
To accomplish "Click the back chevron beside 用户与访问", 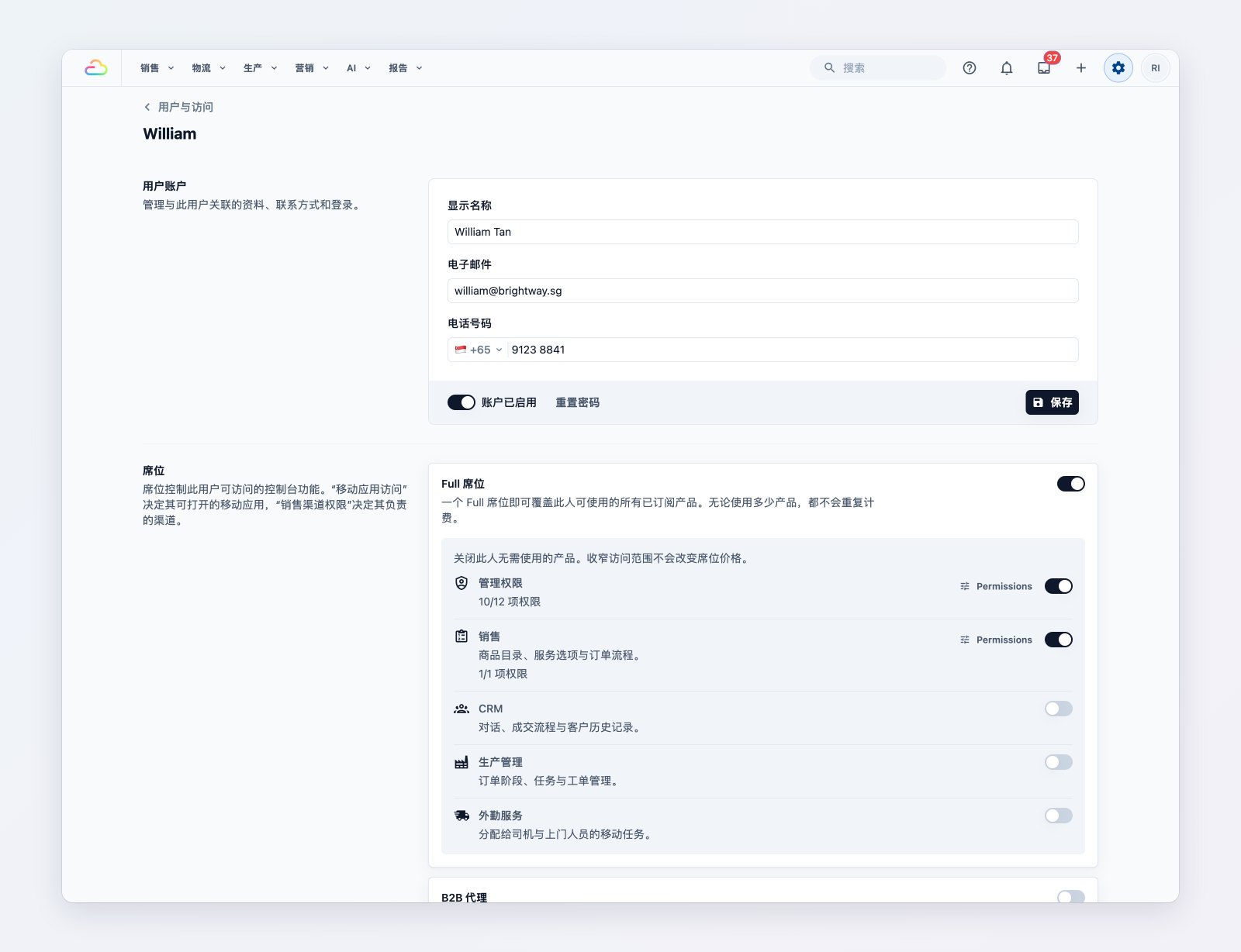I will [x=147, y=107].
